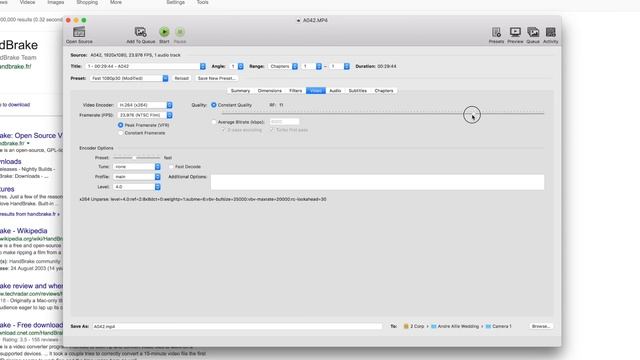The width and height of the screenshot is (640, 360).
Task: Click the Constant Quality RF slider track
Action: (x=383, y=113)
